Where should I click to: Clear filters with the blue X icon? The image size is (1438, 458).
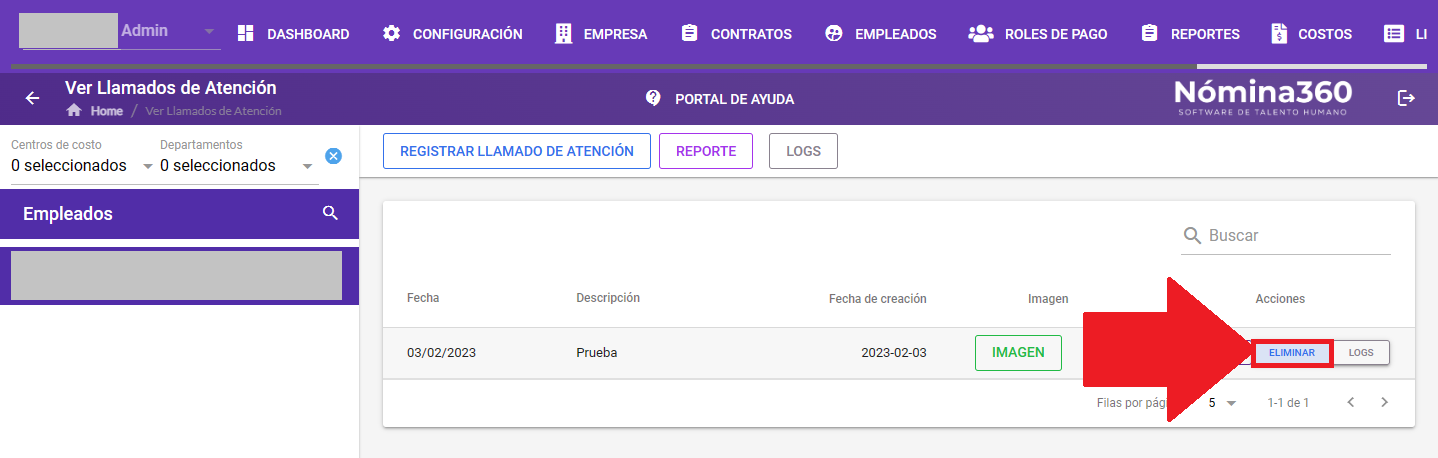[x=334, y=156]
